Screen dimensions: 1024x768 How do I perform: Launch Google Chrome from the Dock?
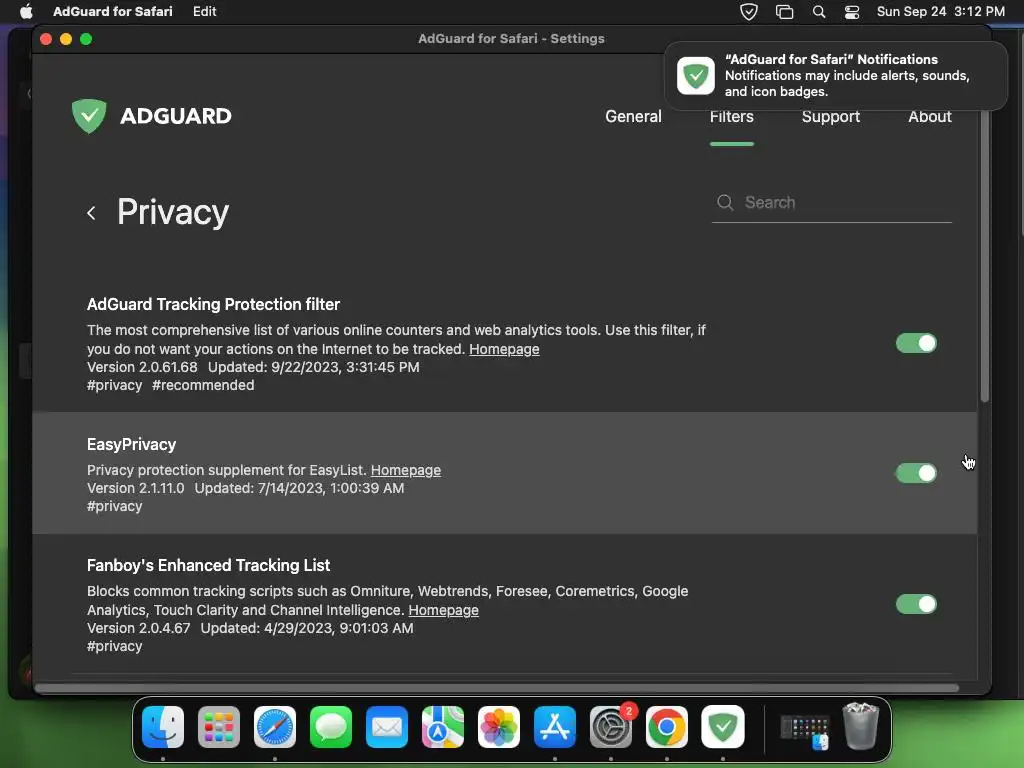(667, 727)
